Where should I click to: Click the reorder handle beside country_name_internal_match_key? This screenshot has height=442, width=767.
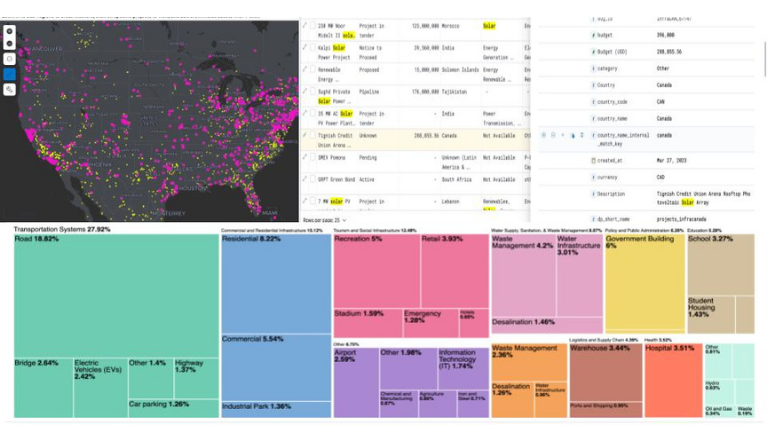582,135
